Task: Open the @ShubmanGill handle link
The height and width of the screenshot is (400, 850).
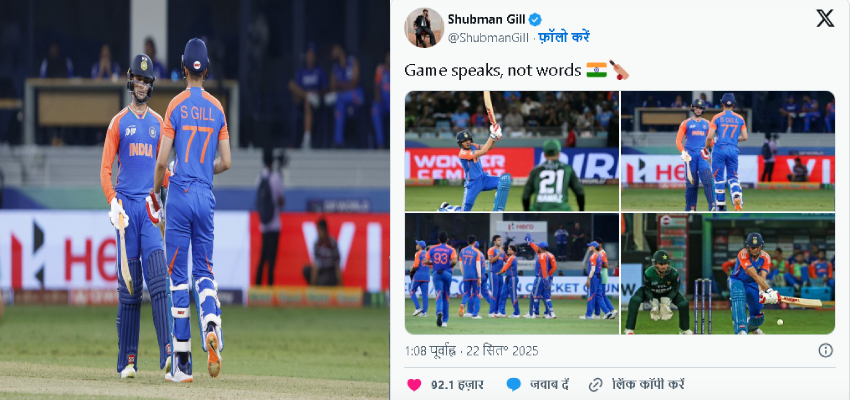Action: 490,37
